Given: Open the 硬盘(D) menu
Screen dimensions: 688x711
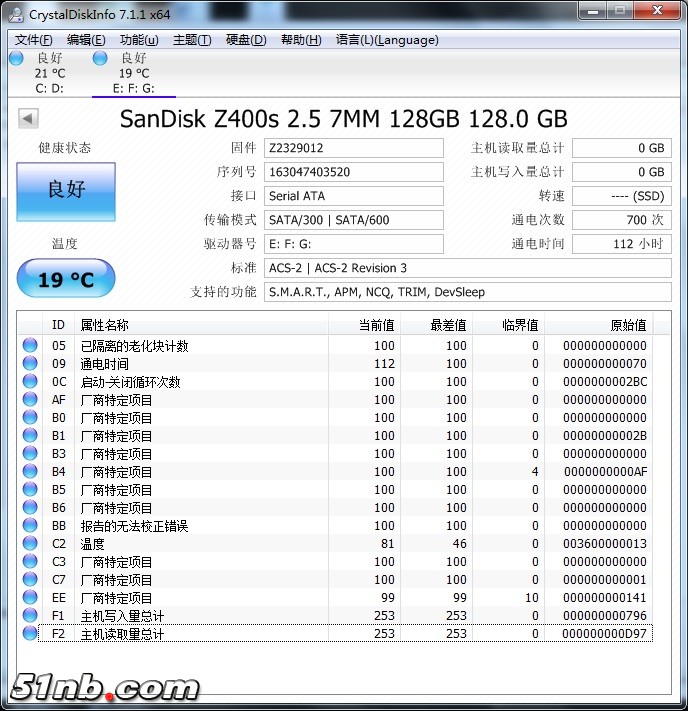Looking at the screenshot, I should [x=246, y=40].
